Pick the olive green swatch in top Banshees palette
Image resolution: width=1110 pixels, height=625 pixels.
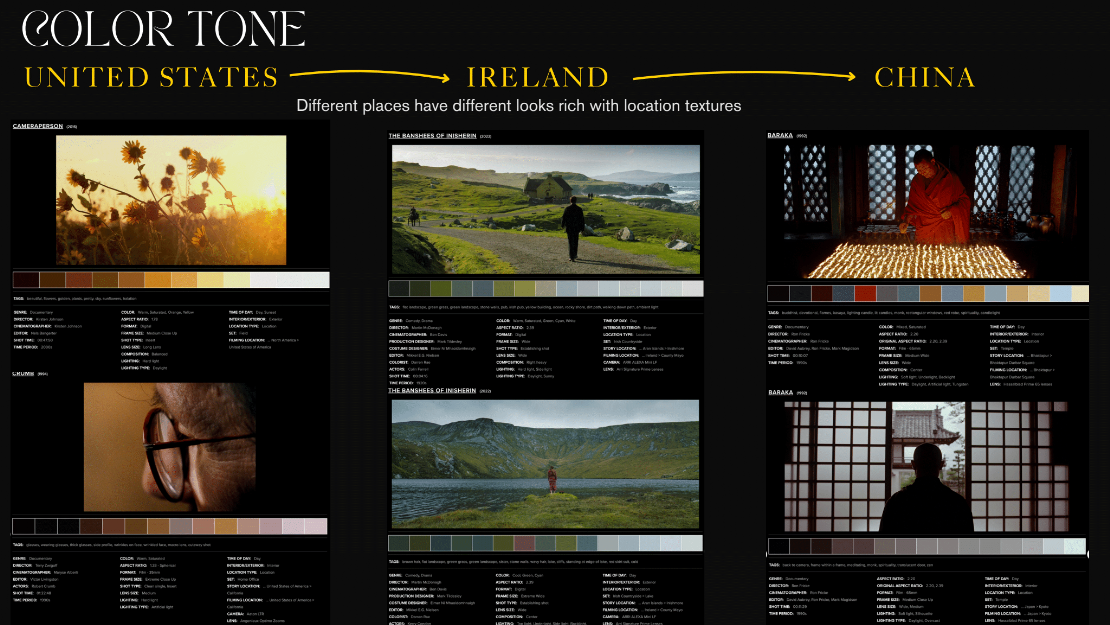point(441,288)
